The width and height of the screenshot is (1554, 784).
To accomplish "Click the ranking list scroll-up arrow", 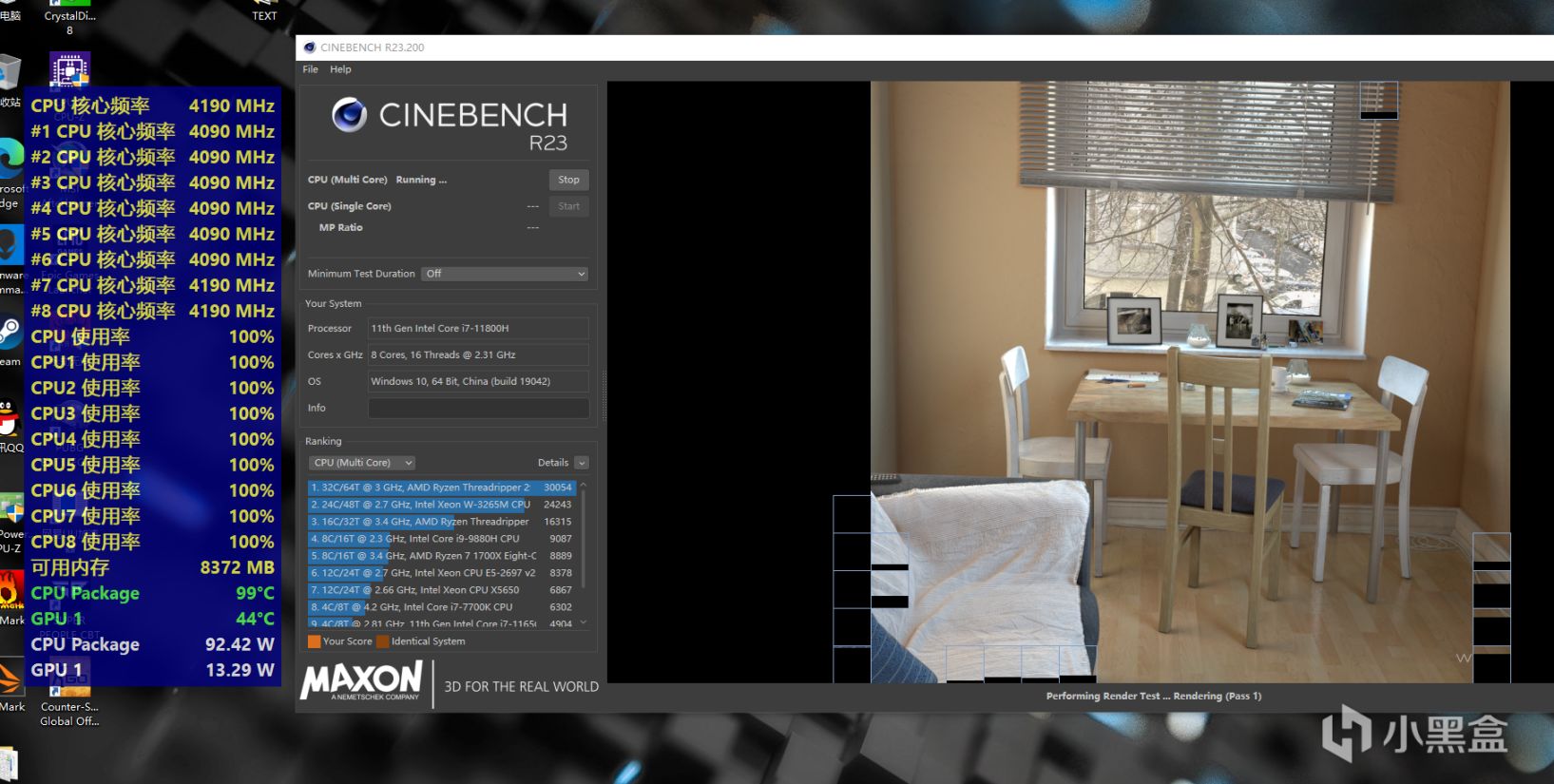I will [584, 485].
